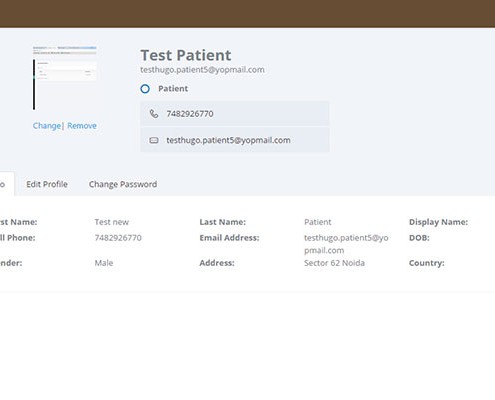Select the partially visible first tab
The height and width of the screenshot is (400, 495).
7,184
